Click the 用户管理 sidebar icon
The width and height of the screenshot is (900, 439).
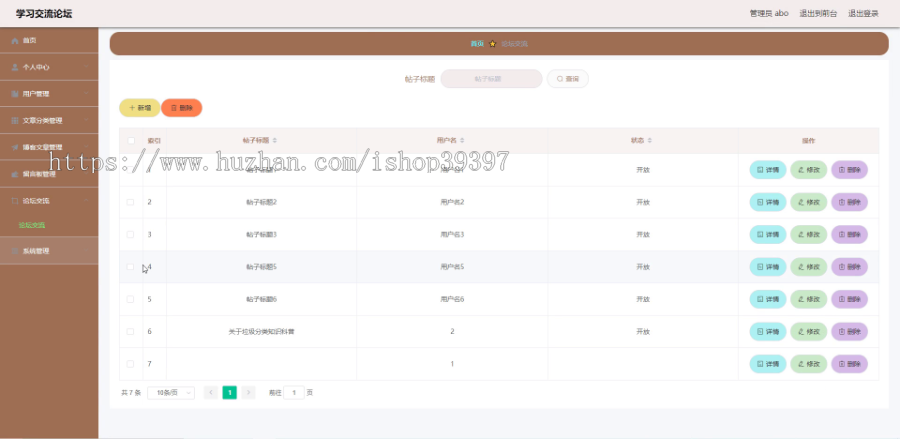pos(15,94)
